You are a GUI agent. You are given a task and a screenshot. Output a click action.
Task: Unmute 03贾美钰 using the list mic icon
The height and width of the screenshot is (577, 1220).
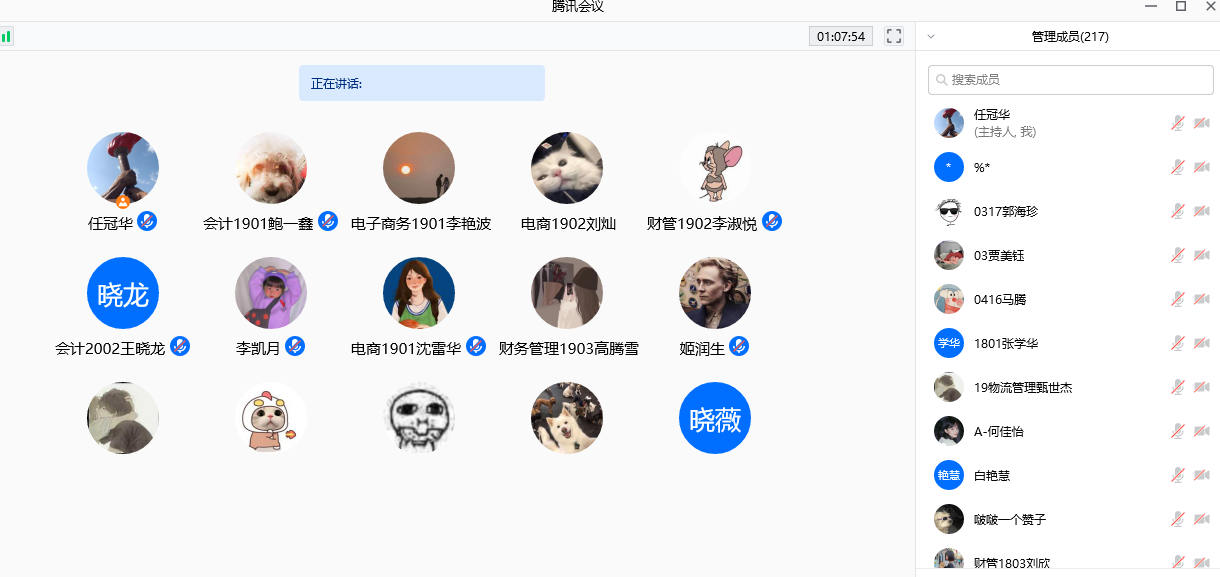coord(1178,256)
